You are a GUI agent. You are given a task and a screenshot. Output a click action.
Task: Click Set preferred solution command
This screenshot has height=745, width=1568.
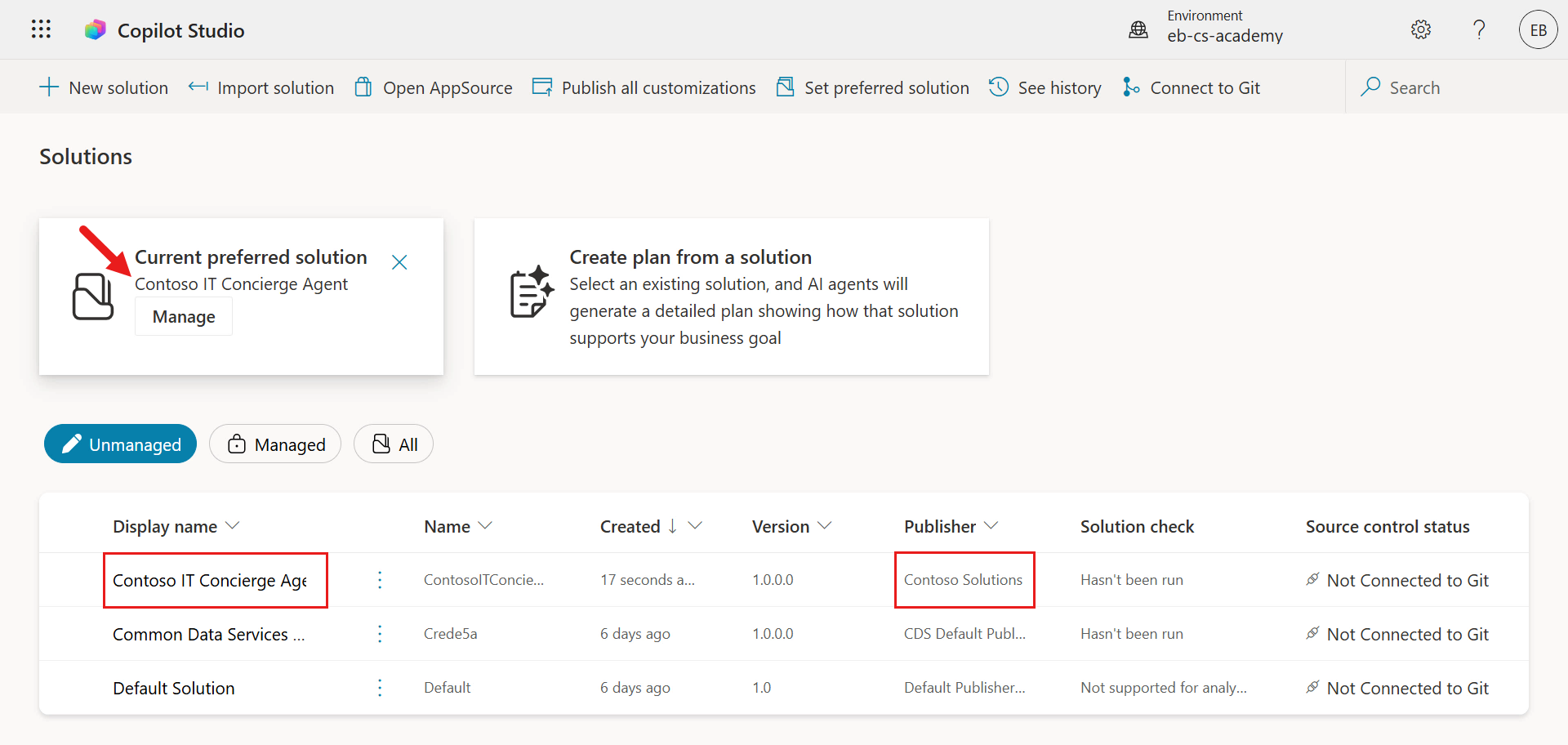873,87
